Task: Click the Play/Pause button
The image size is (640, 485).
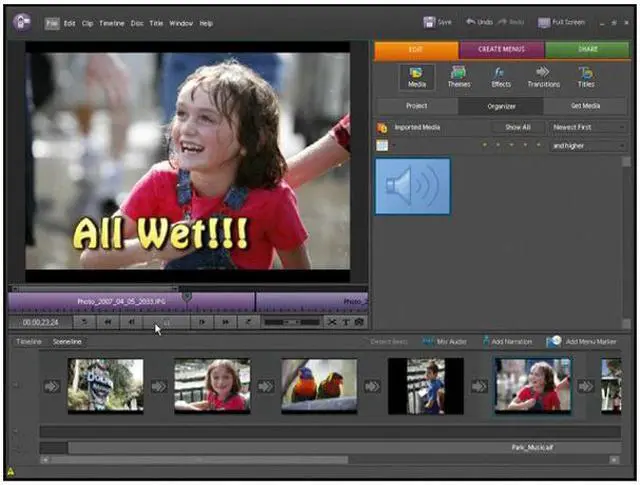Action: pos(167,323)
